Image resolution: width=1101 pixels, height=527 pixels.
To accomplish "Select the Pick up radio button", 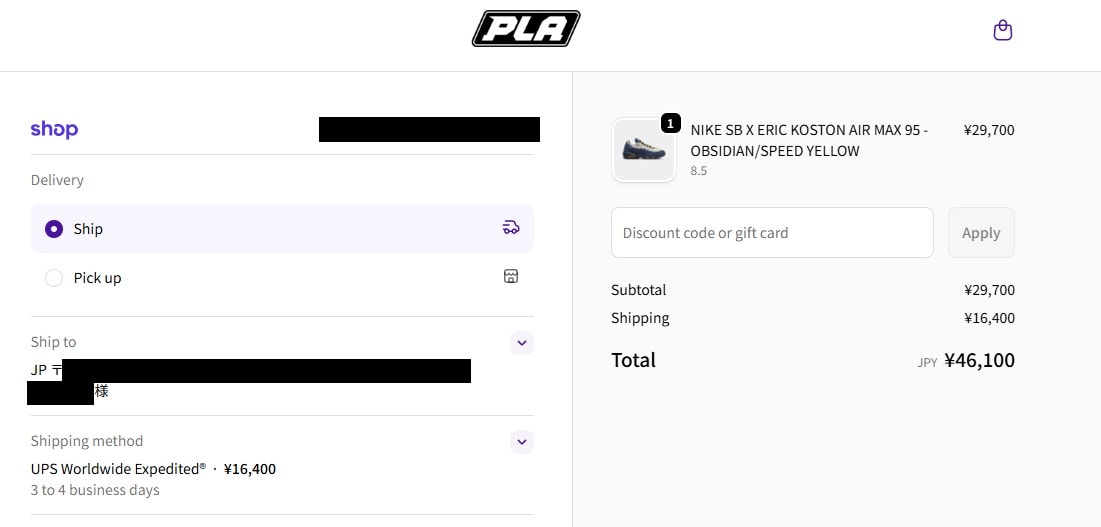I will 54,278.
